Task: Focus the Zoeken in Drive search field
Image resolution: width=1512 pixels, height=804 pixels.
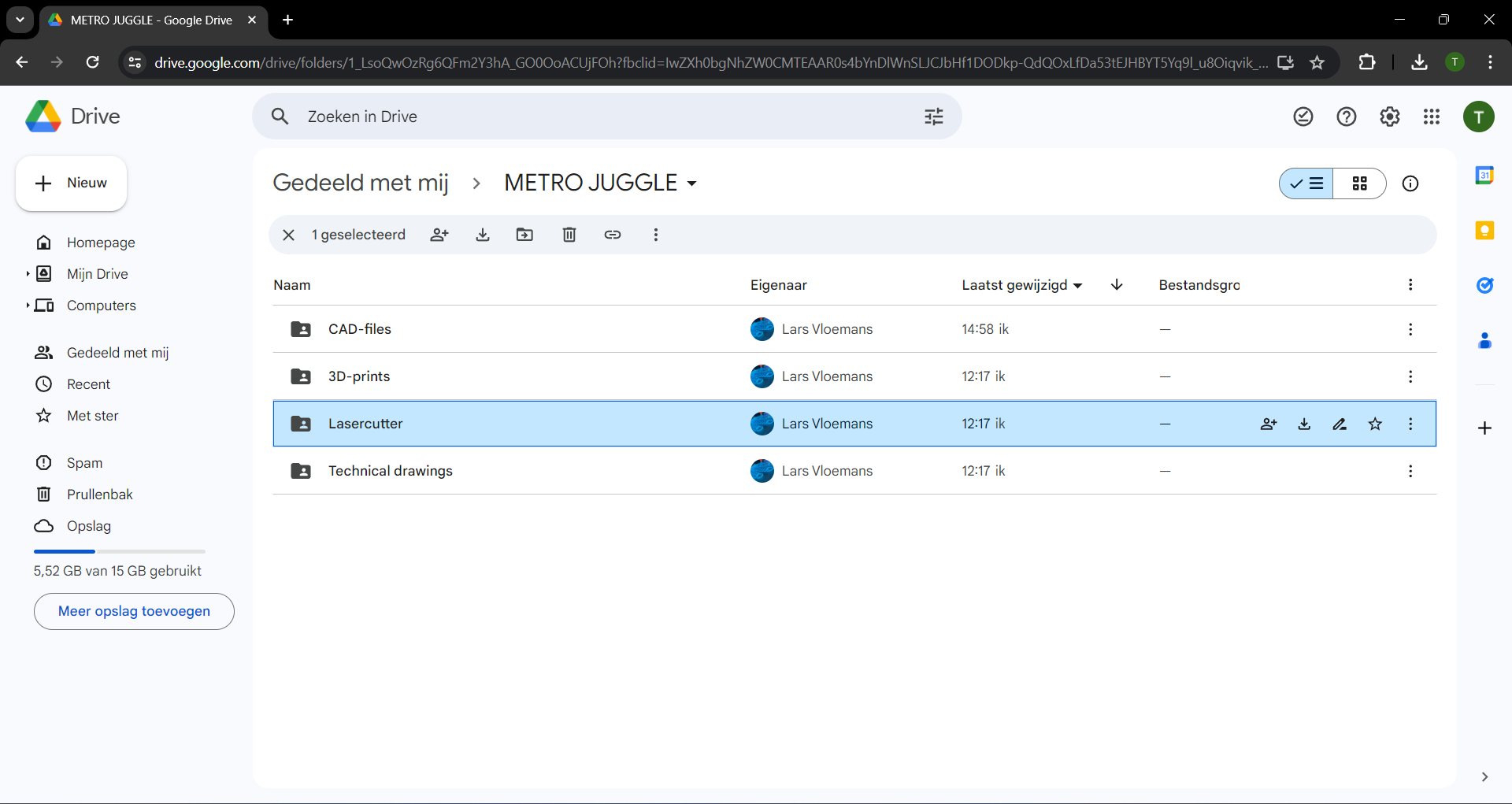Action: tap(606, 117)
